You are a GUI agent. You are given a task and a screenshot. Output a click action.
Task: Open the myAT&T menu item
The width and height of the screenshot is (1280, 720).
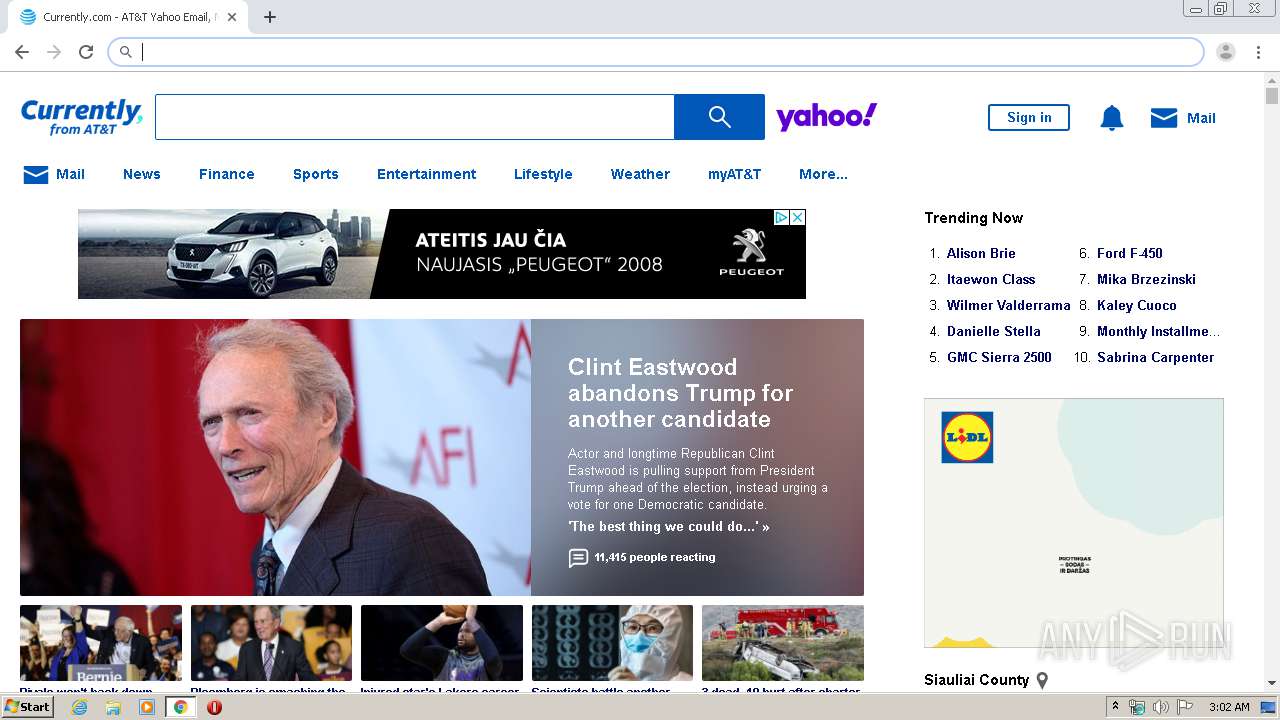pos(735,174)
